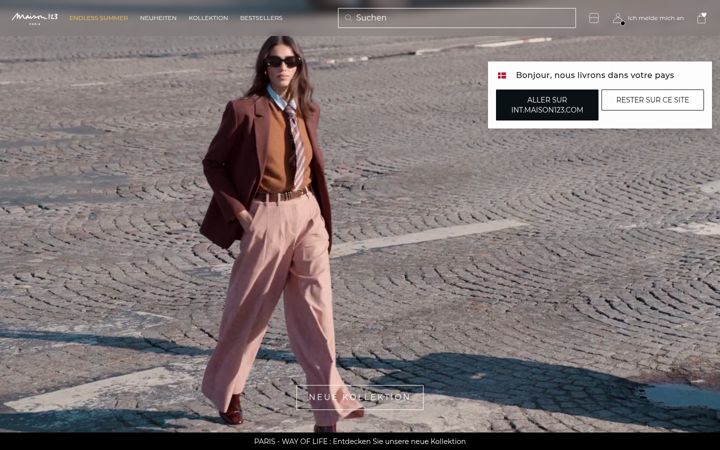The image size is (720, 450).
Task: Click 'Aller sur int.maison123.com' button
Action: pyautogui.click(x=547, y=105)
